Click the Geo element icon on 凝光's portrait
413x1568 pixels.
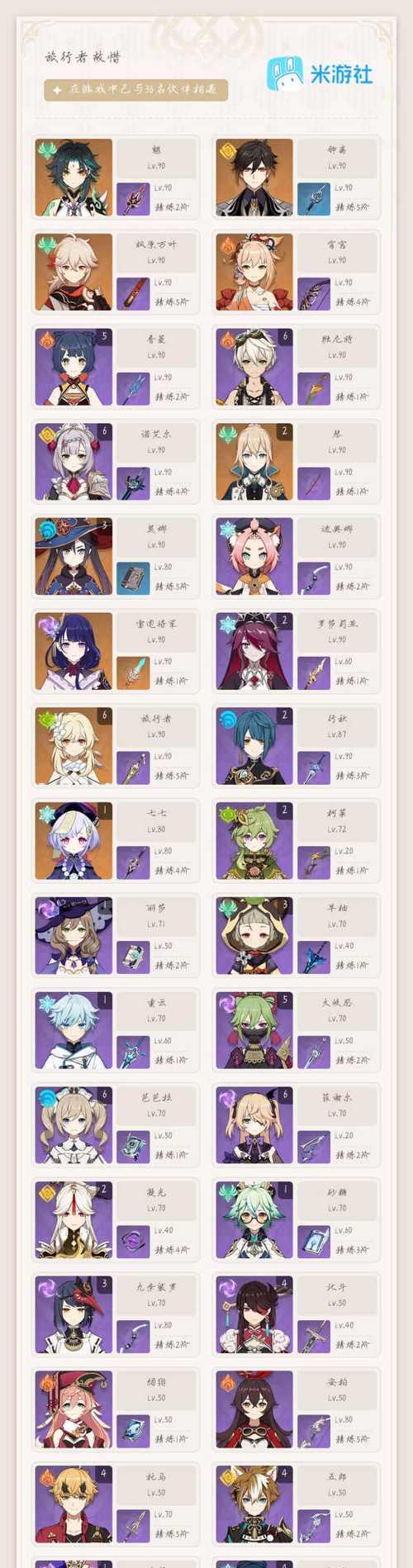pos(47,1194)
